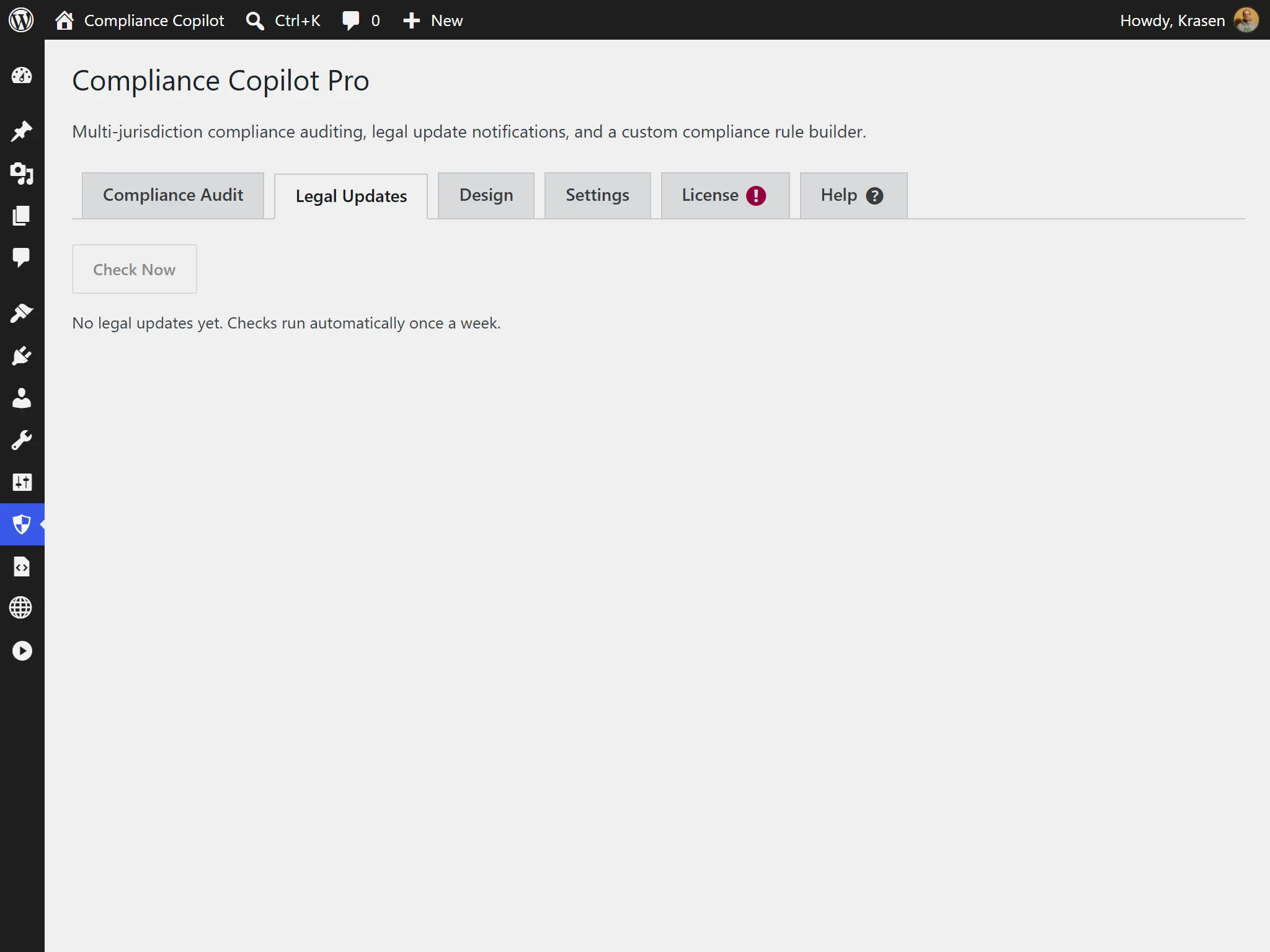Click the play circle sidebar icon
The width and height of the screenshot is (1270, 952).
coord(22,651)
